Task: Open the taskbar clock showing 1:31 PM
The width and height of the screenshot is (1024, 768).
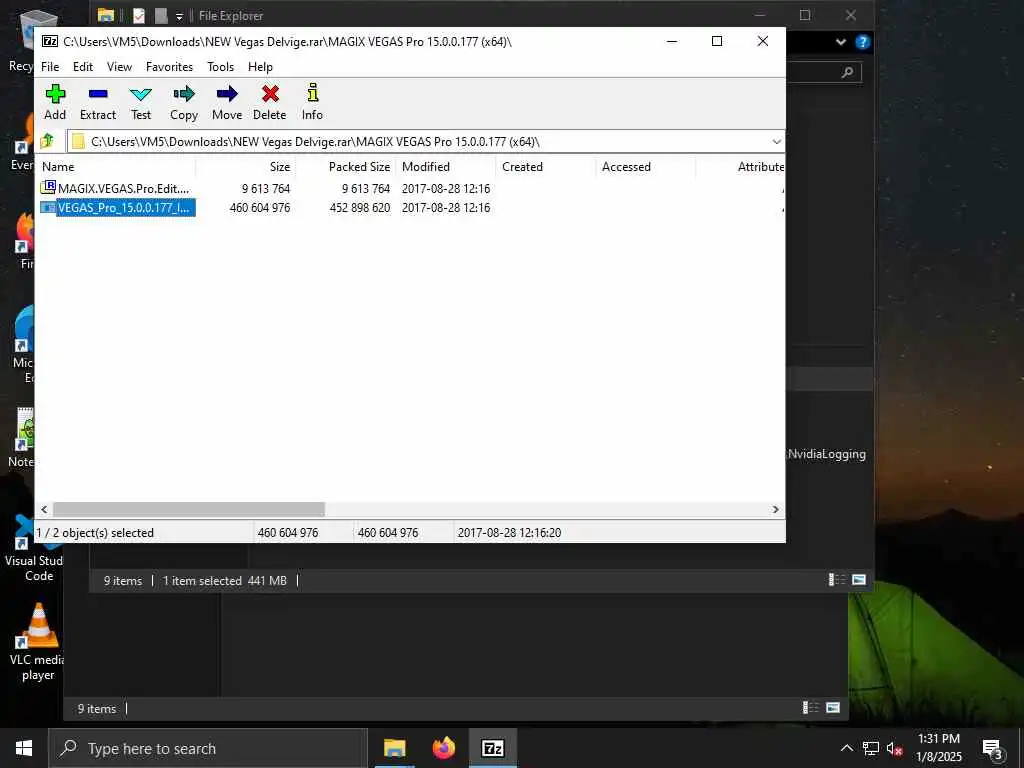Action: 938,748
